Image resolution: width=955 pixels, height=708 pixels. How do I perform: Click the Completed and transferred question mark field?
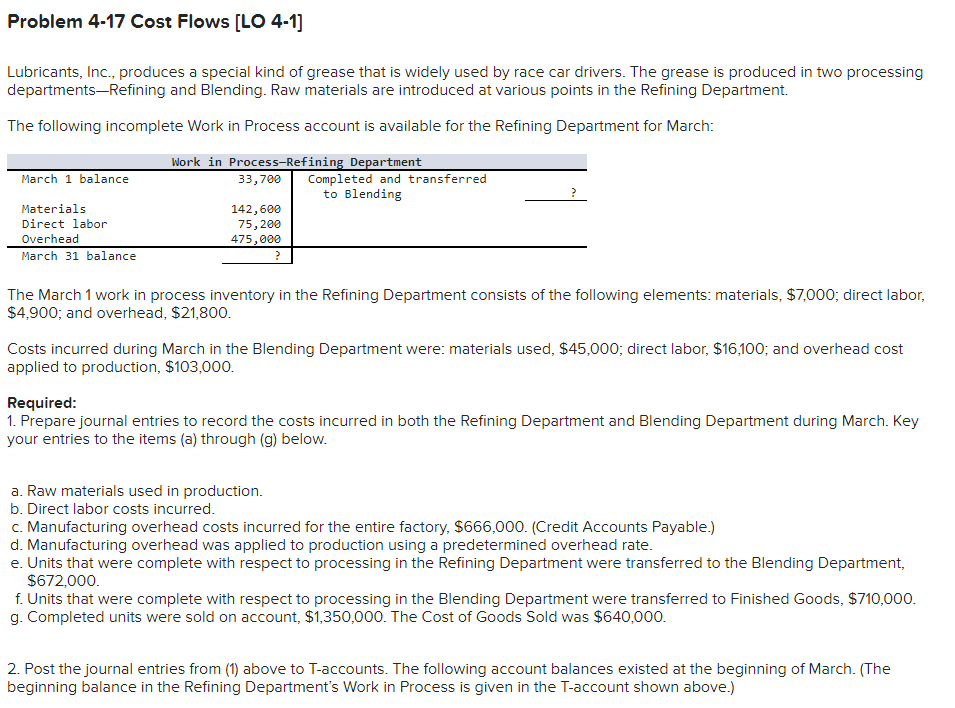tap(555, 193)
